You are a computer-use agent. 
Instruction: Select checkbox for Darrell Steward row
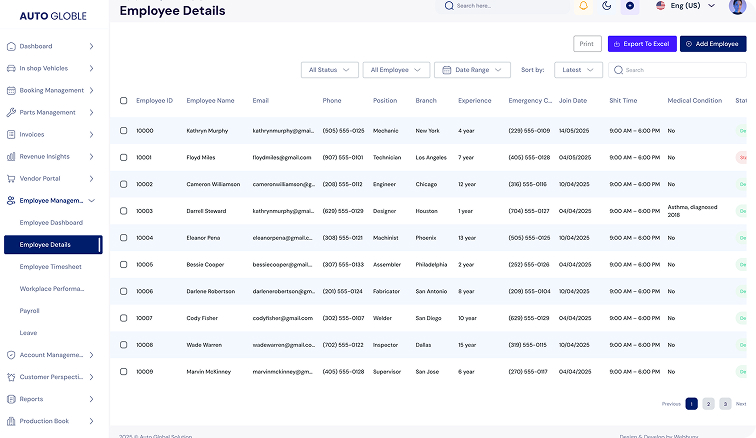tap(123, 211)
